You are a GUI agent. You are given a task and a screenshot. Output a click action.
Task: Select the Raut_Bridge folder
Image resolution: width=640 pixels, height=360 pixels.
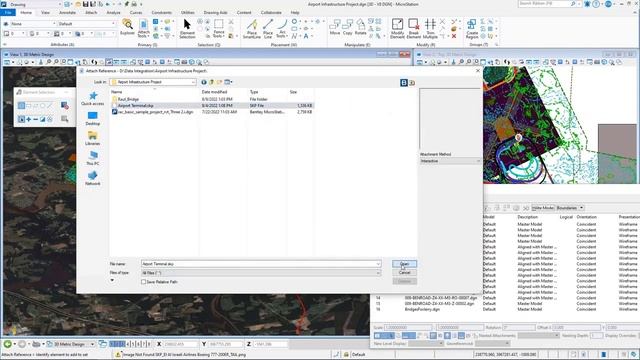tap(128, 99)
